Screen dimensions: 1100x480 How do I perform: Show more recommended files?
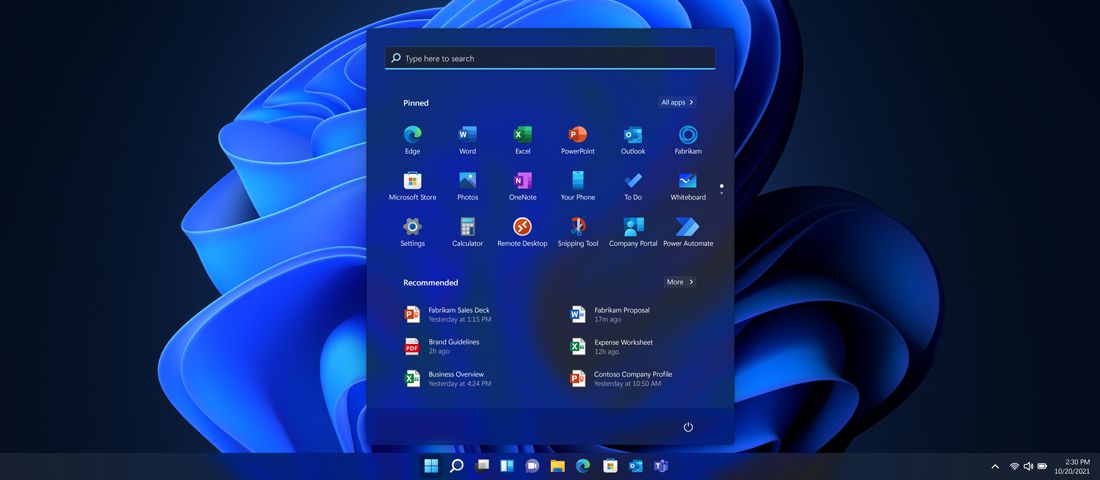[679, 282]
